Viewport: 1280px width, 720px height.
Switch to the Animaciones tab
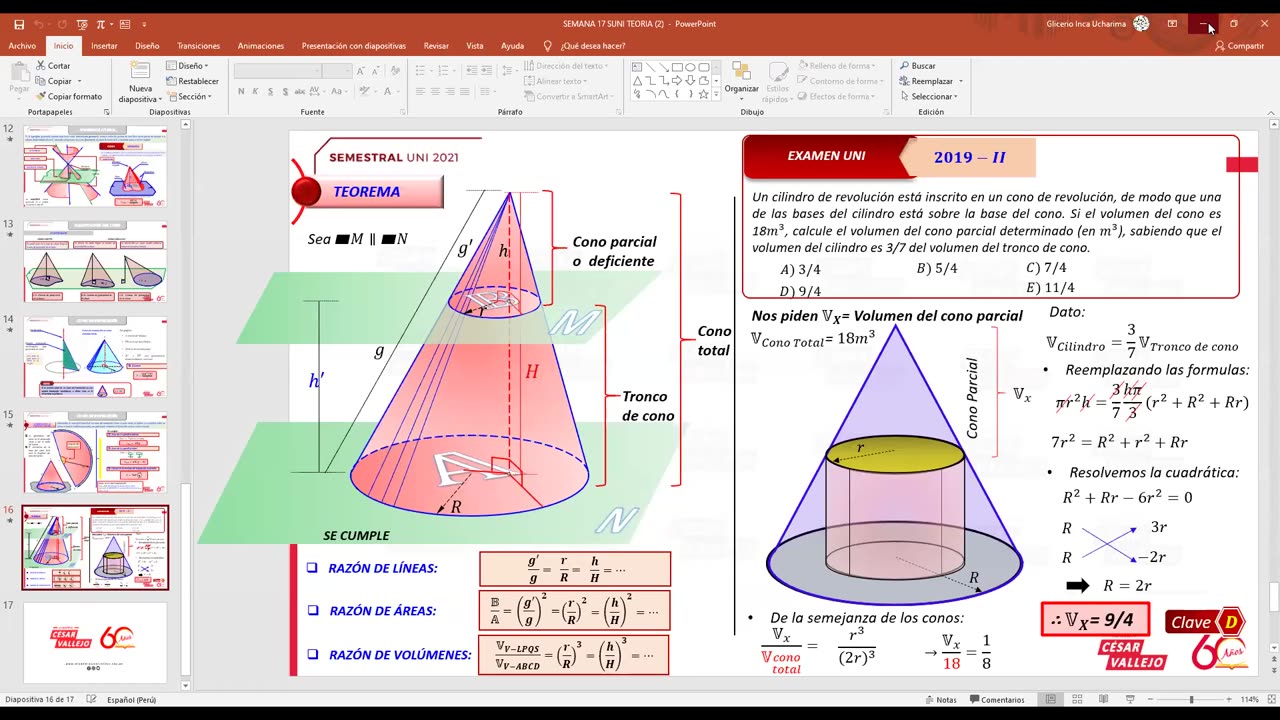tap(261, 46)
